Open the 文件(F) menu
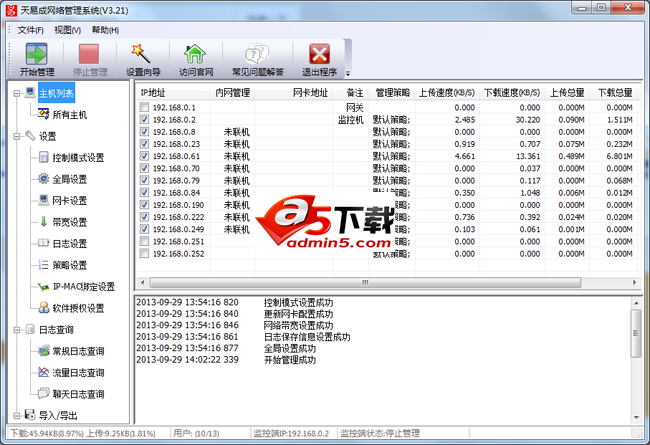 point(30,30)
